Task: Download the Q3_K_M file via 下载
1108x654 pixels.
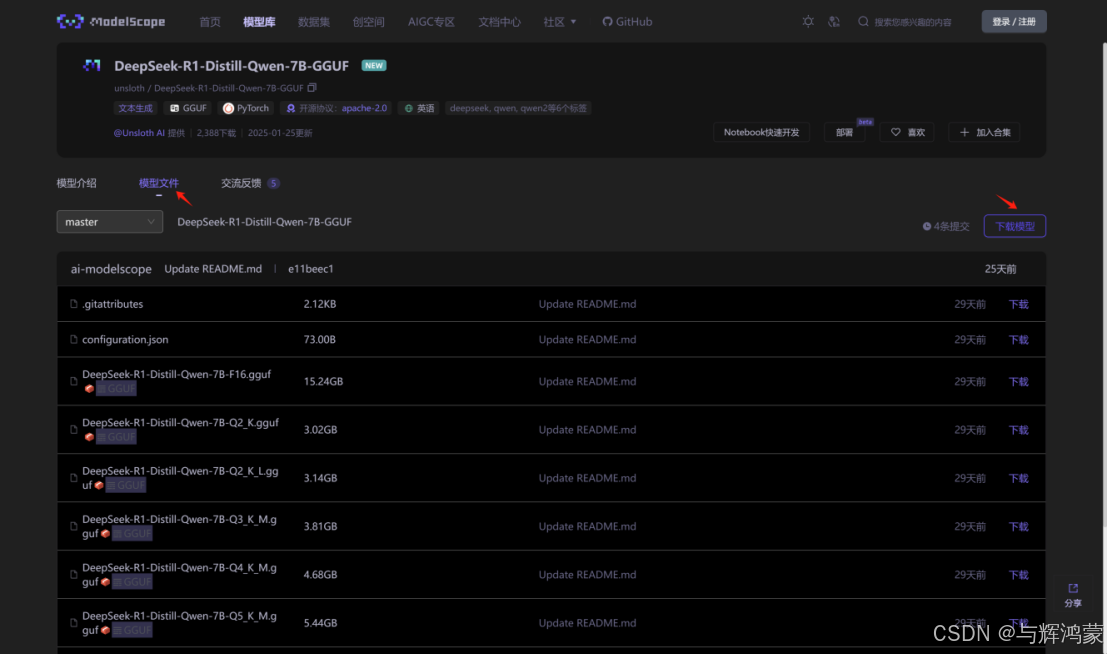Action: 1018,527
